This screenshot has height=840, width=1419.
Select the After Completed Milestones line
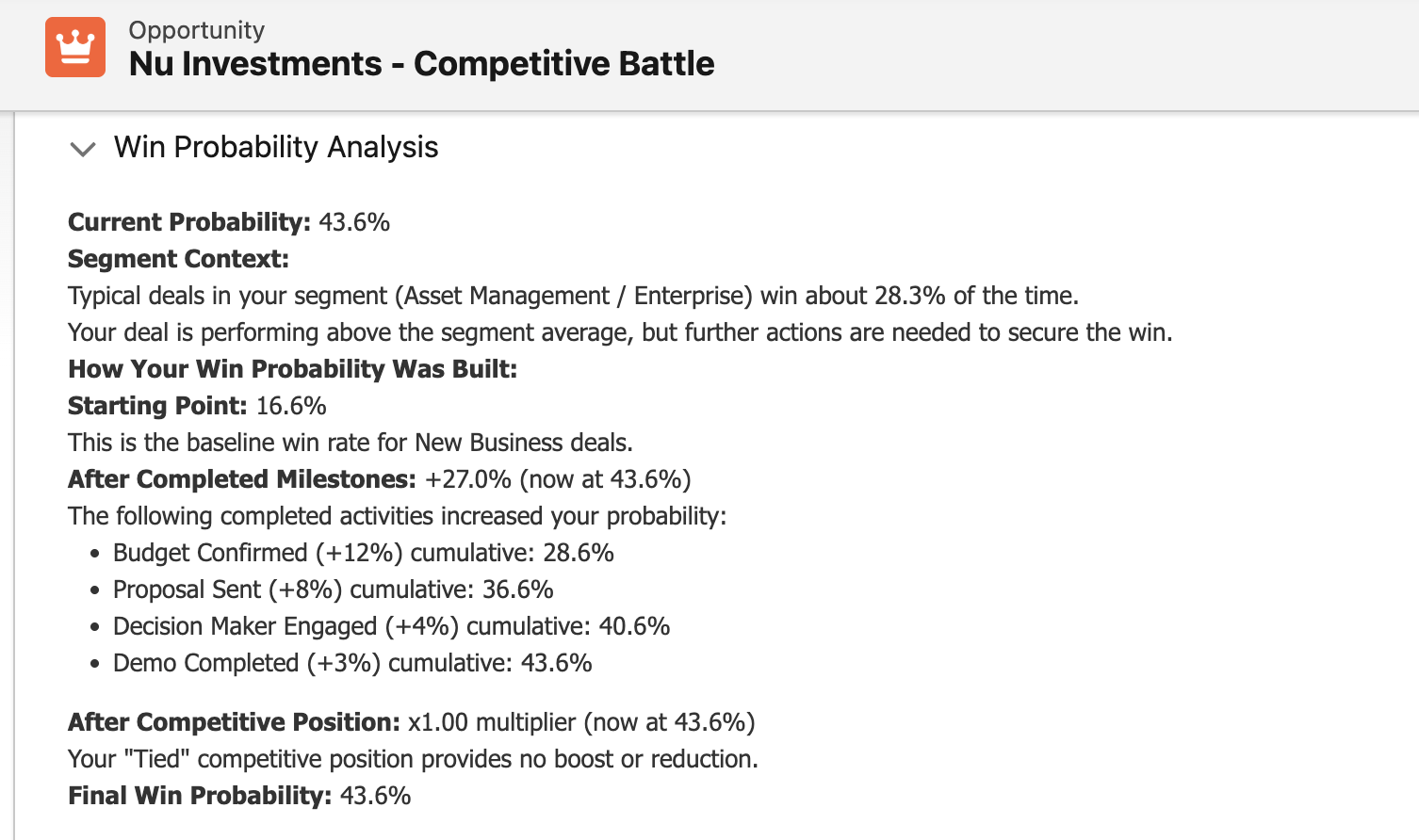378,479
